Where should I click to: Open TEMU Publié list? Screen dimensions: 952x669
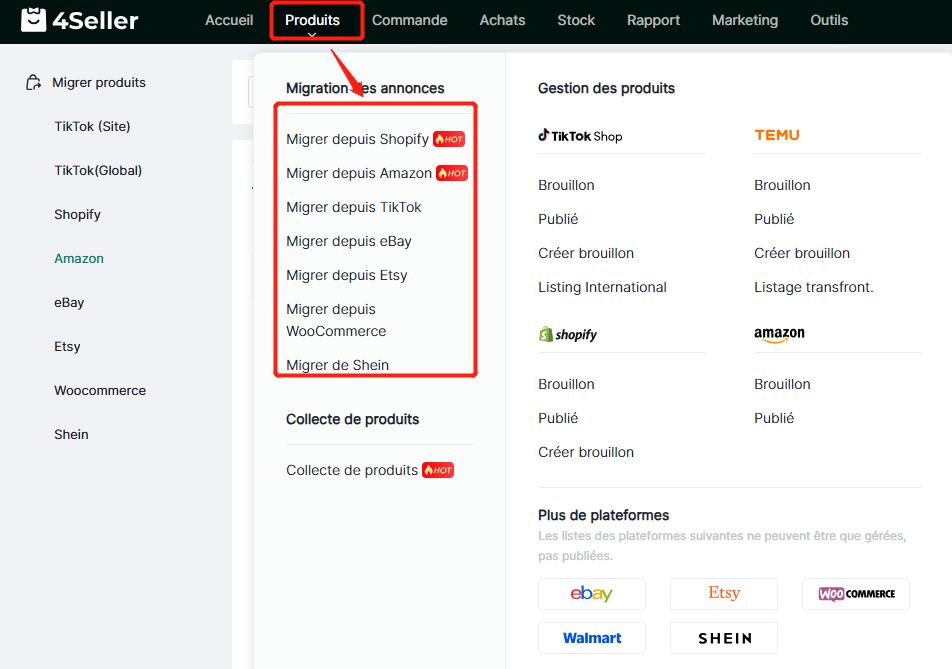click(774, 219)
